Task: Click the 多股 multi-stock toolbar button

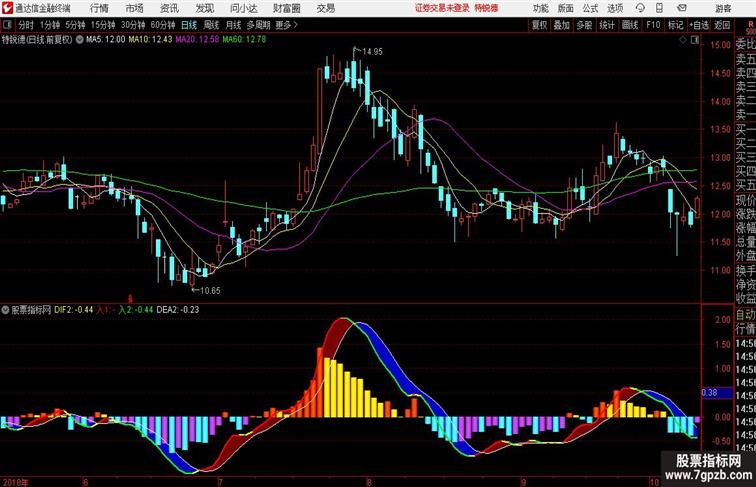Action: pos(584,25)
